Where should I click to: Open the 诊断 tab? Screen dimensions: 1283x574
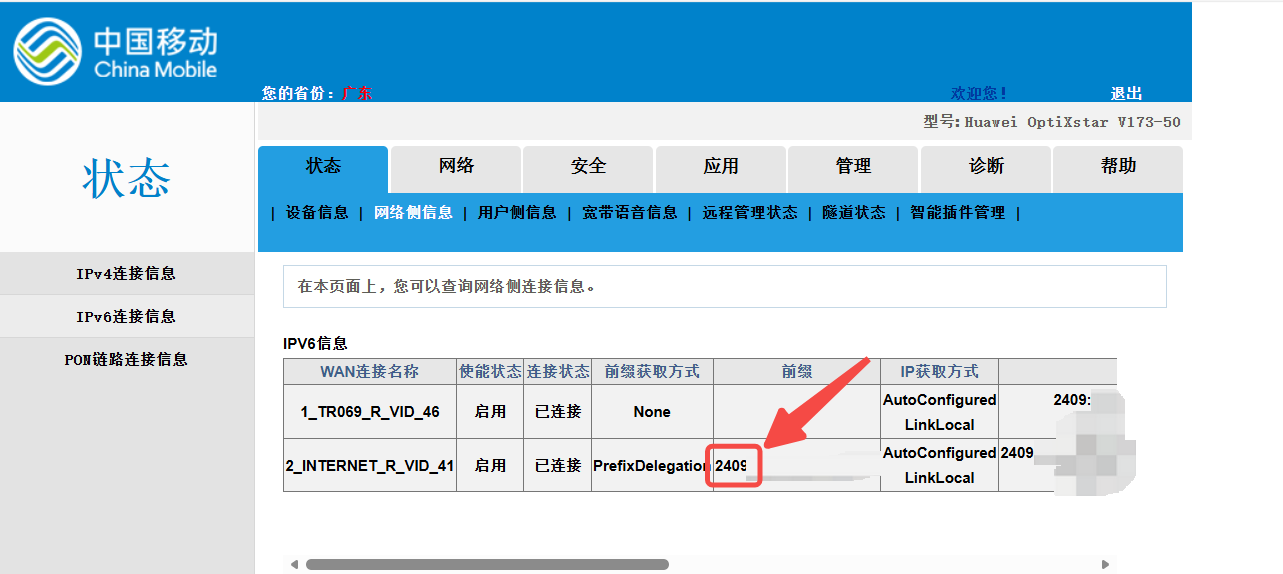point(986,167)
